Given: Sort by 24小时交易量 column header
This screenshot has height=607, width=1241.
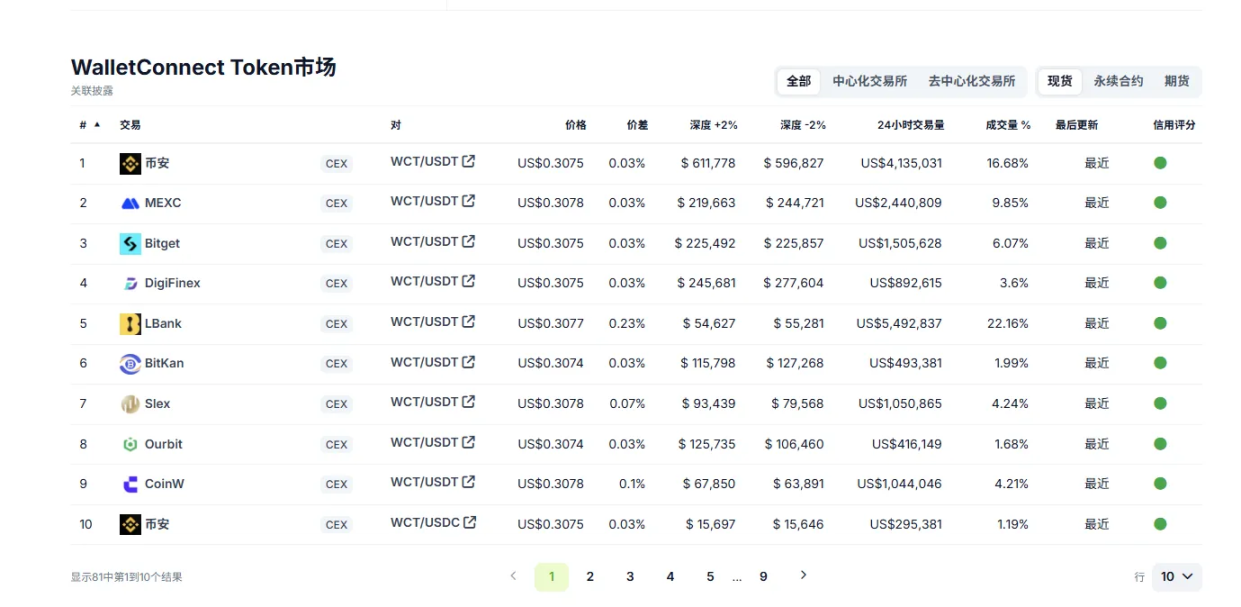Looking at the screenshot, I should (910, 125).
